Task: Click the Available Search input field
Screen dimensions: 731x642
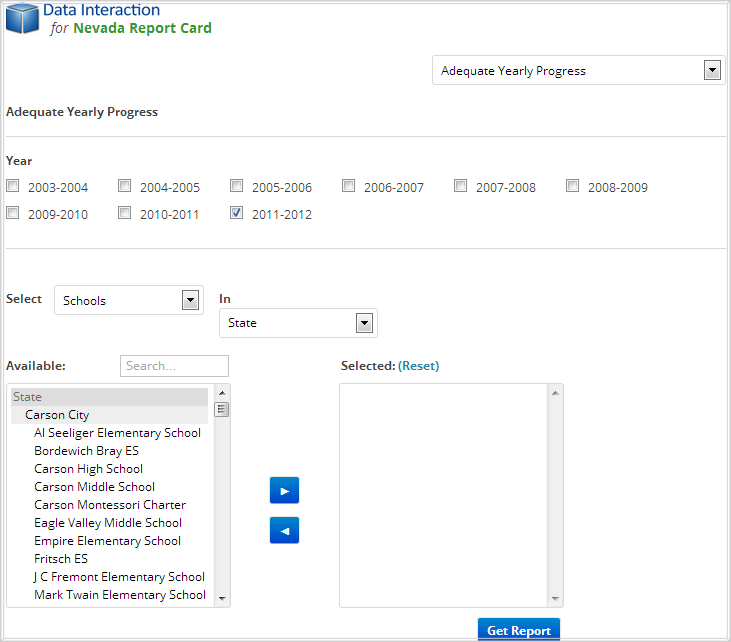Action: pos(174,366)
